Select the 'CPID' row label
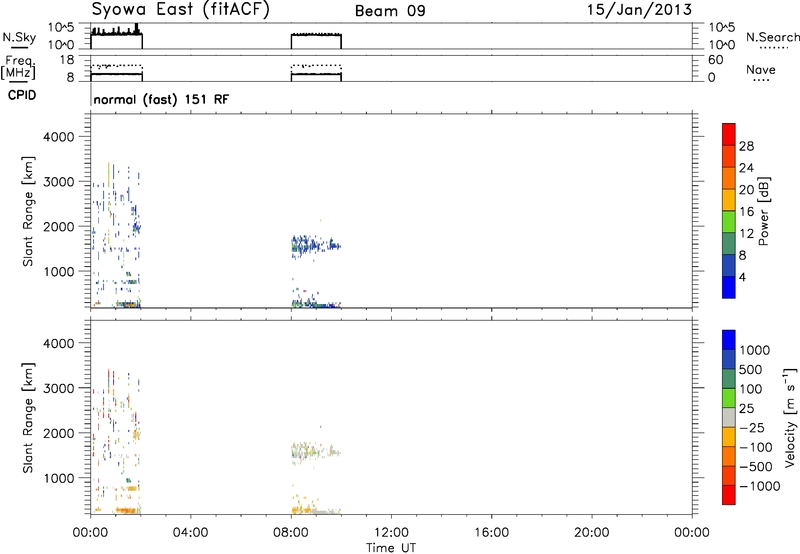Viewport: 800px width, 554px height. pos(22,95)
